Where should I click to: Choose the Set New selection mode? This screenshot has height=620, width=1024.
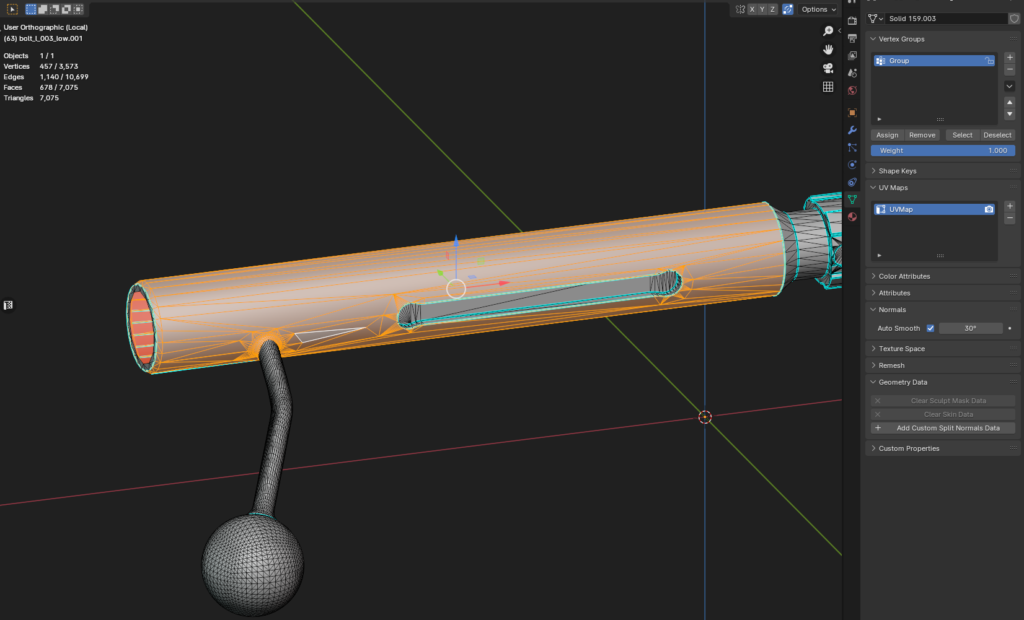[31, 9]
